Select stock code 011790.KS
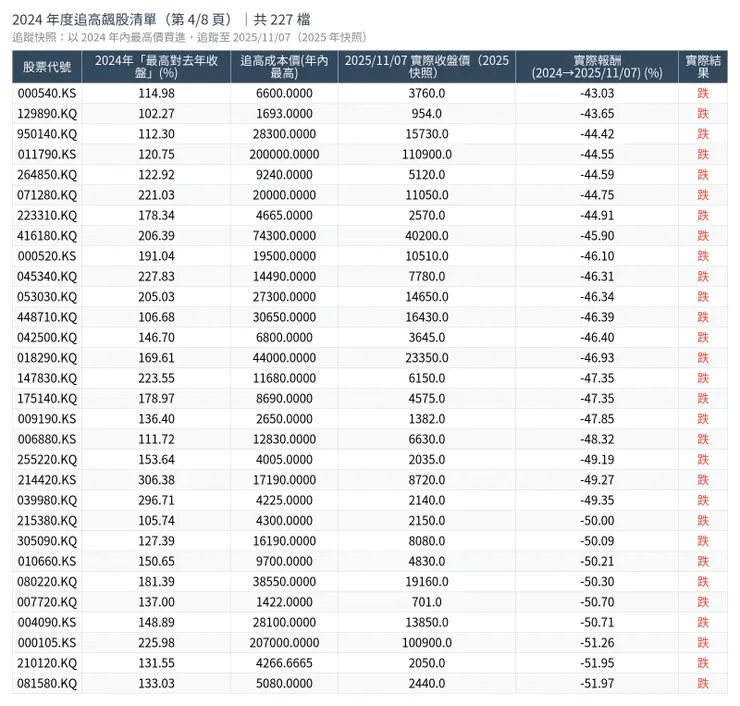The width and height of the screenshot is (740, 706). coord(47,154)
